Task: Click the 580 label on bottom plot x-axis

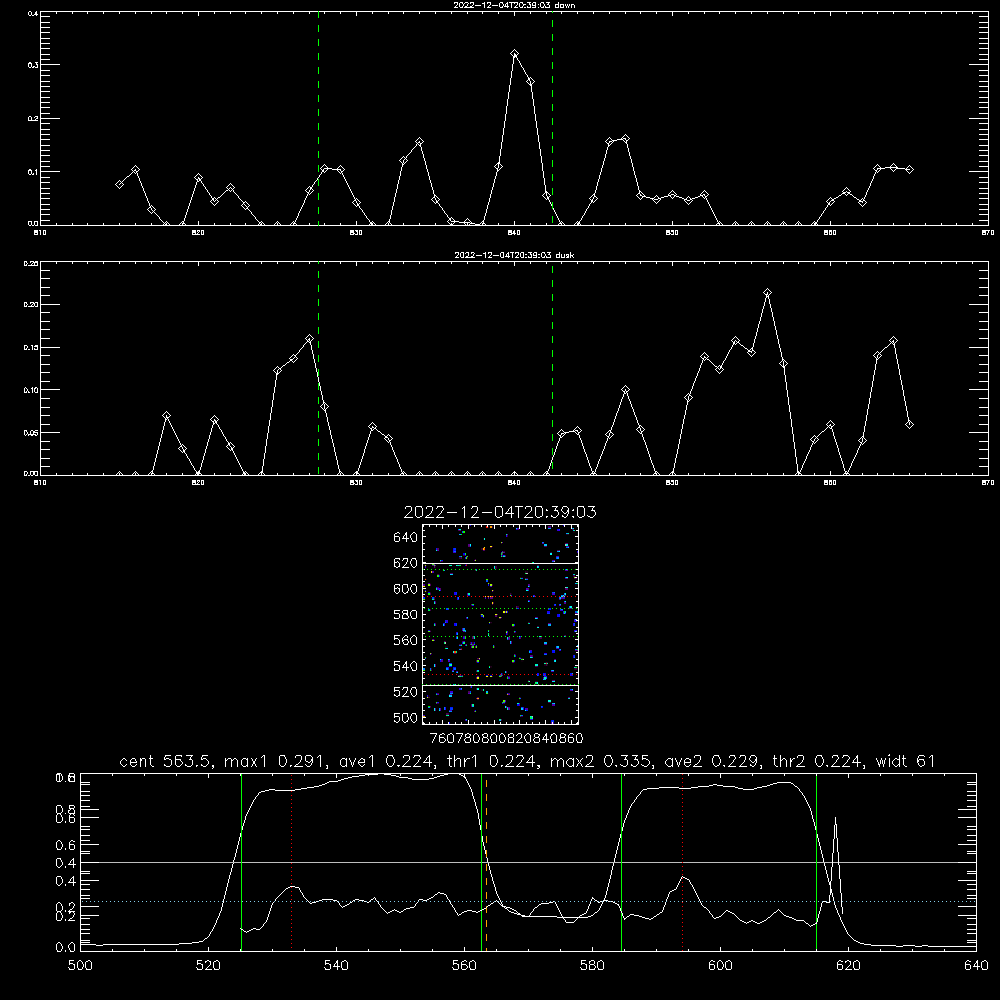Action: click(x=592, y=966)
